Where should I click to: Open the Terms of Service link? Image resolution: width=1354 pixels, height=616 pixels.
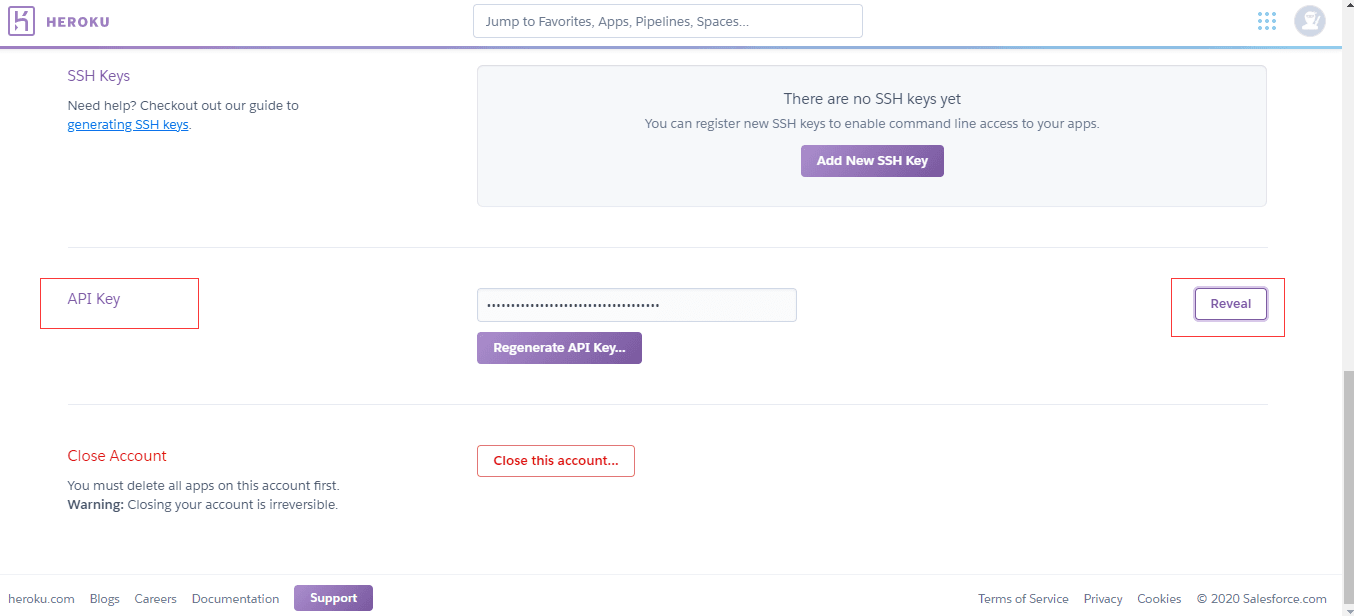tap(1023, 599)
